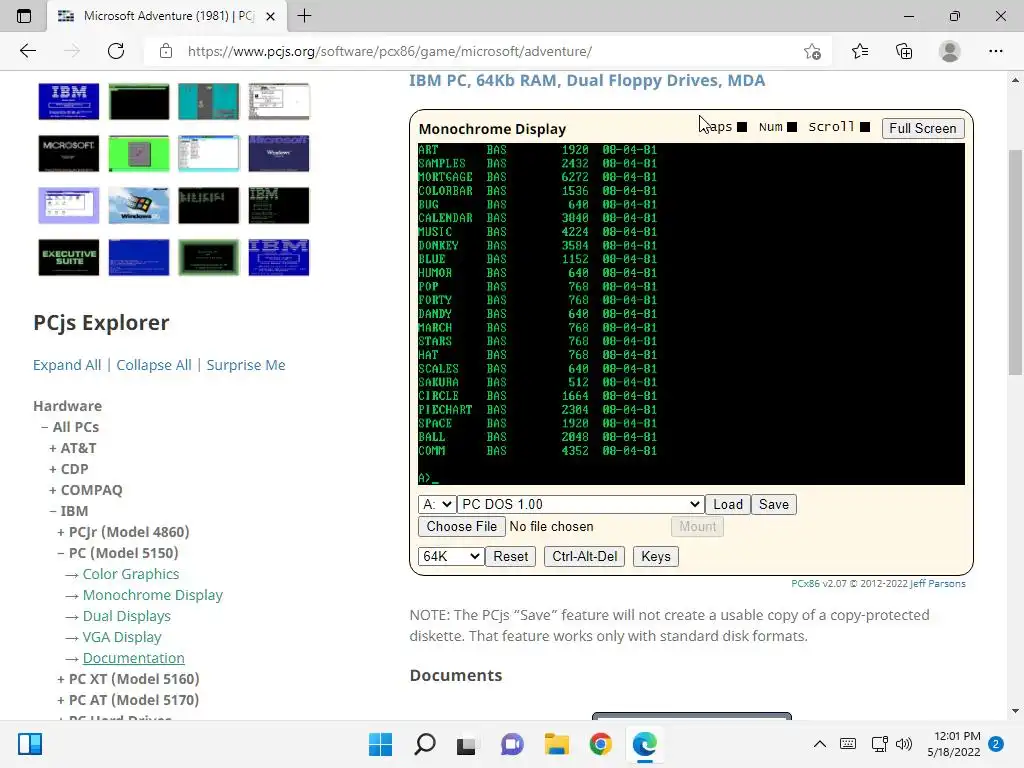Screen dimensions: 1024x768
Task: Open the Monochrome Display tree link
Action: pyautogui.click(x=153, y=595)
